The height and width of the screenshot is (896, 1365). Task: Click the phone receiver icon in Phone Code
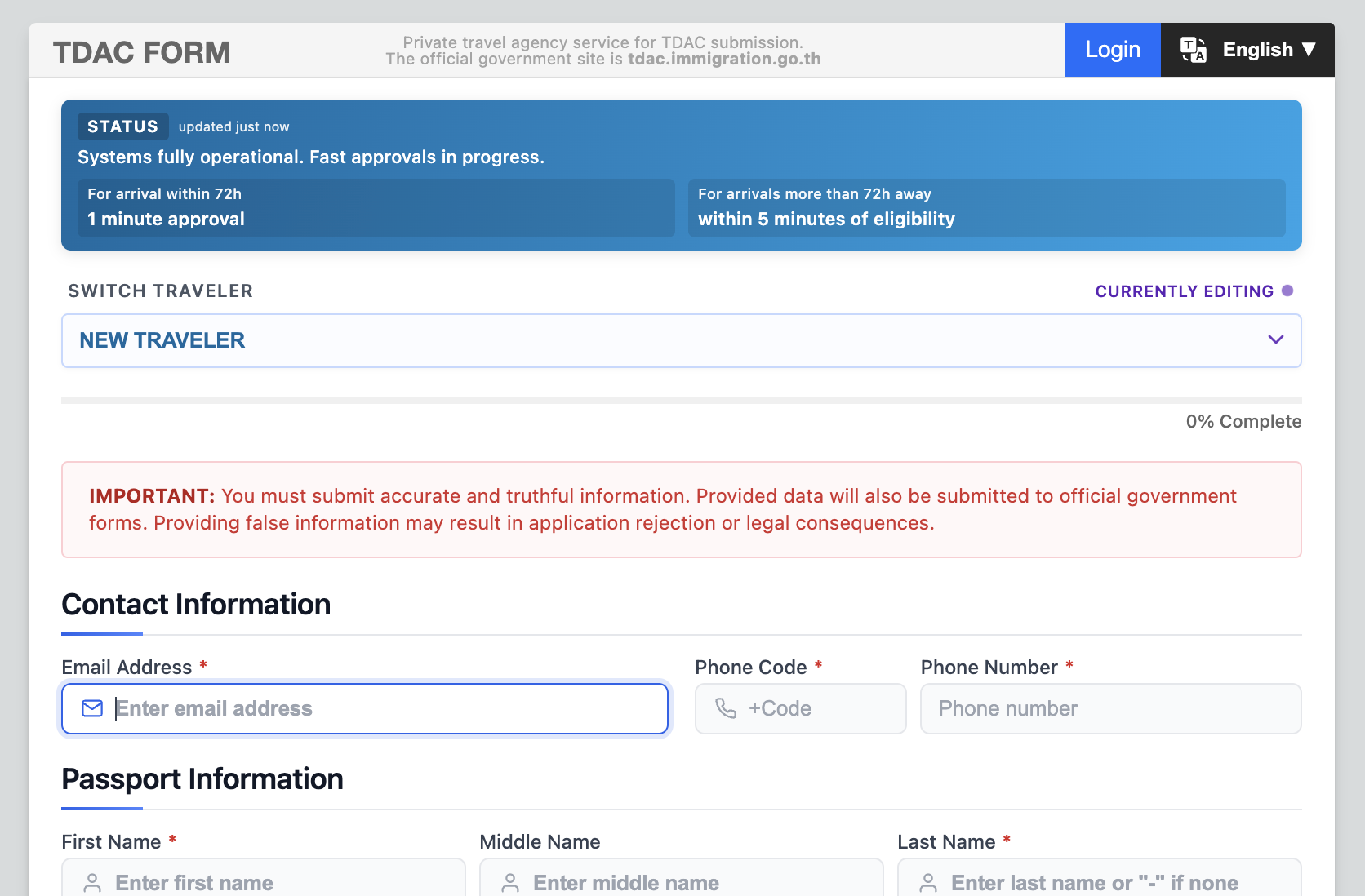click(x=727, y=708)
